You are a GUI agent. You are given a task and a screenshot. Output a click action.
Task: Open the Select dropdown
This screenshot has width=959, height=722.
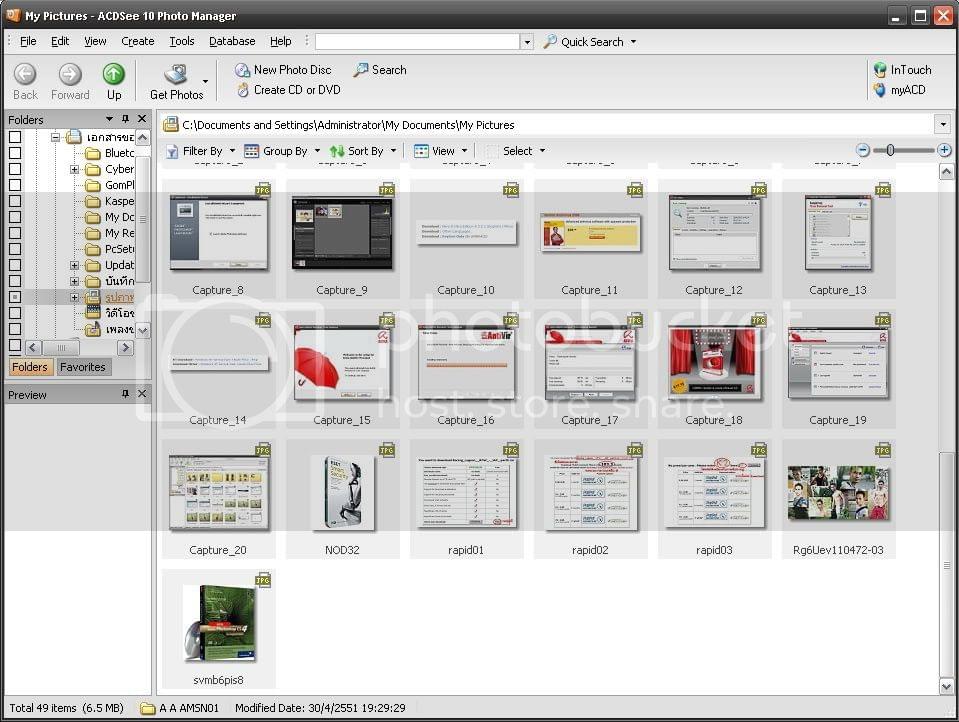point(542,151)
